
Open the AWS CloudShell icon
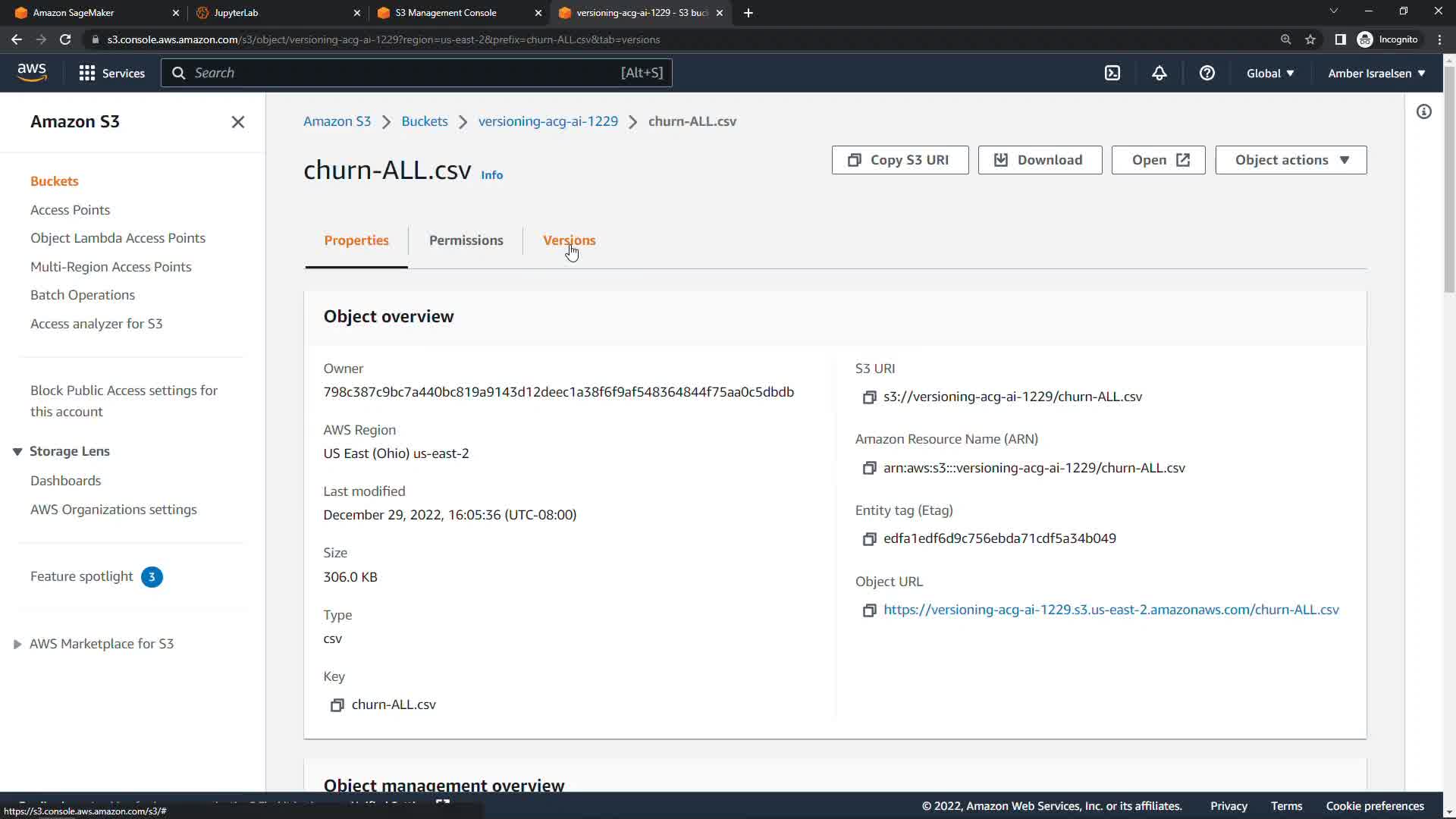(x=1112, y=73)
